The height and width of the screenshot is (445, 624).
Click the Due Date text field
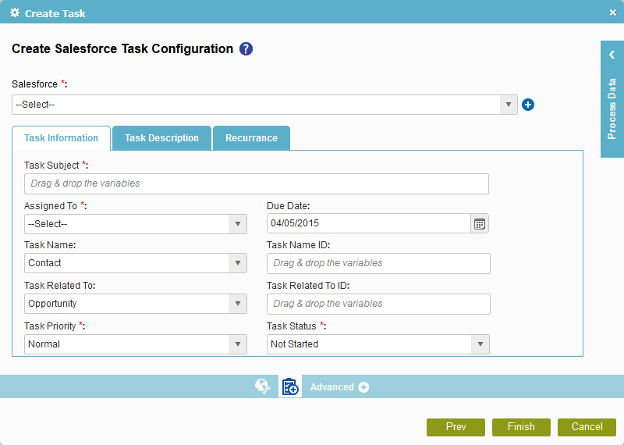[x=369, y=224]
